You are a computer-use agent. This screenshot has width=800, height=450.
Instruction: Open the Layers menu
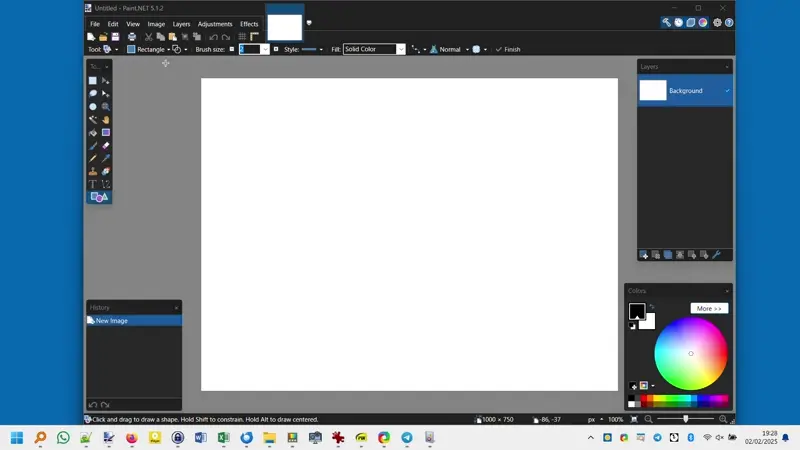pos(181,24)
